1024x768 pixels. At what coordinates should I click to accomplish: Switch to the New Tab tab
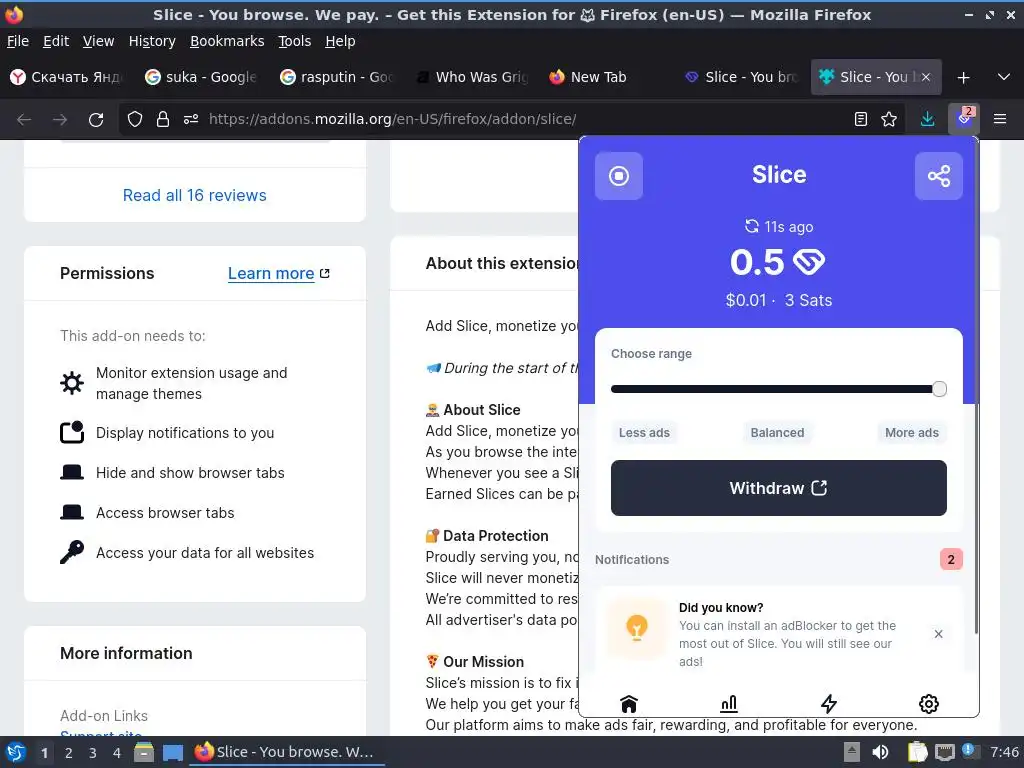(x=607, y=77)
